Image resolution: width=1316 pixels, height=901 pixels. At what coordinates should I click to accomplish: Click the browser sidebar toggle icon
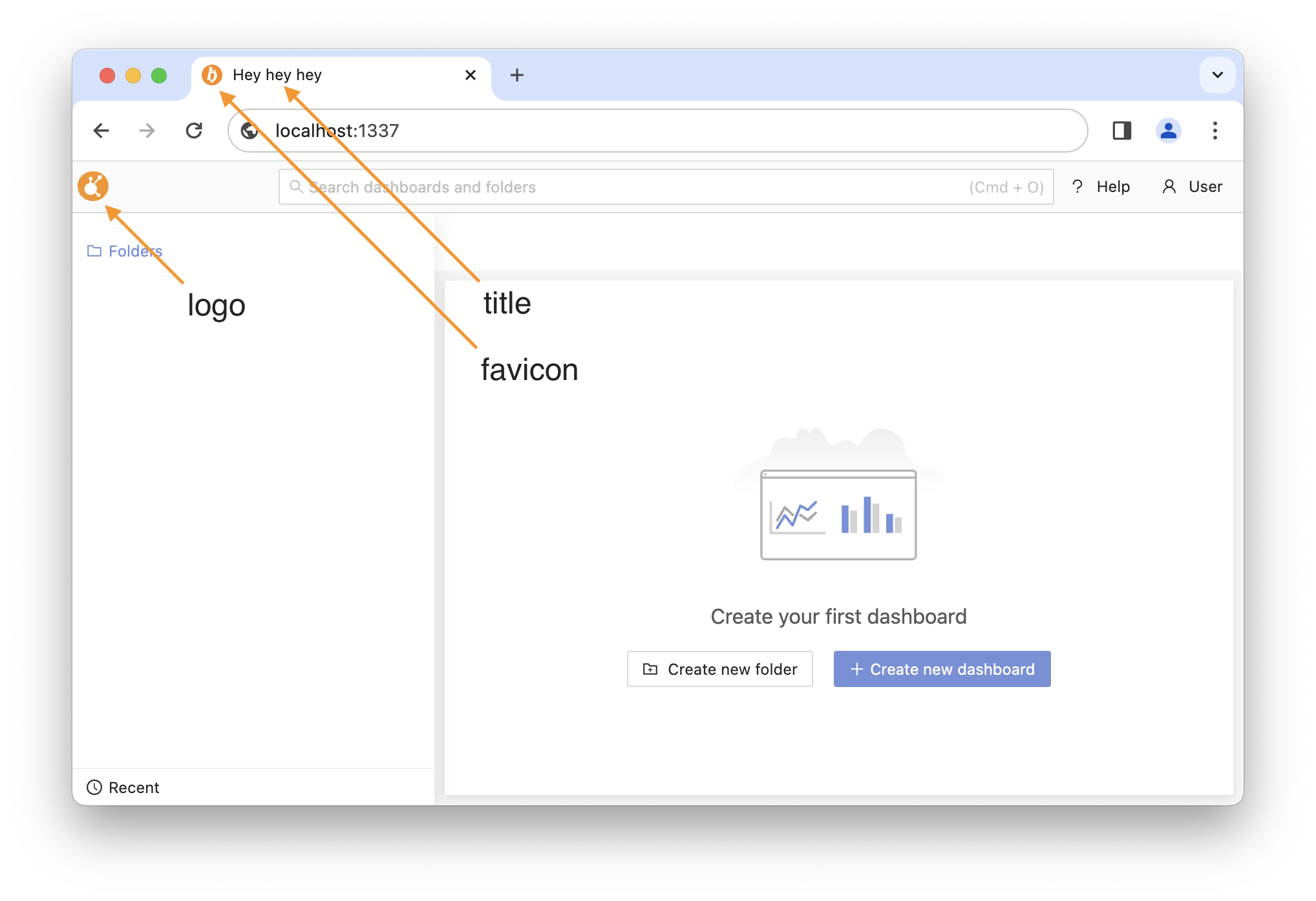1121,130
